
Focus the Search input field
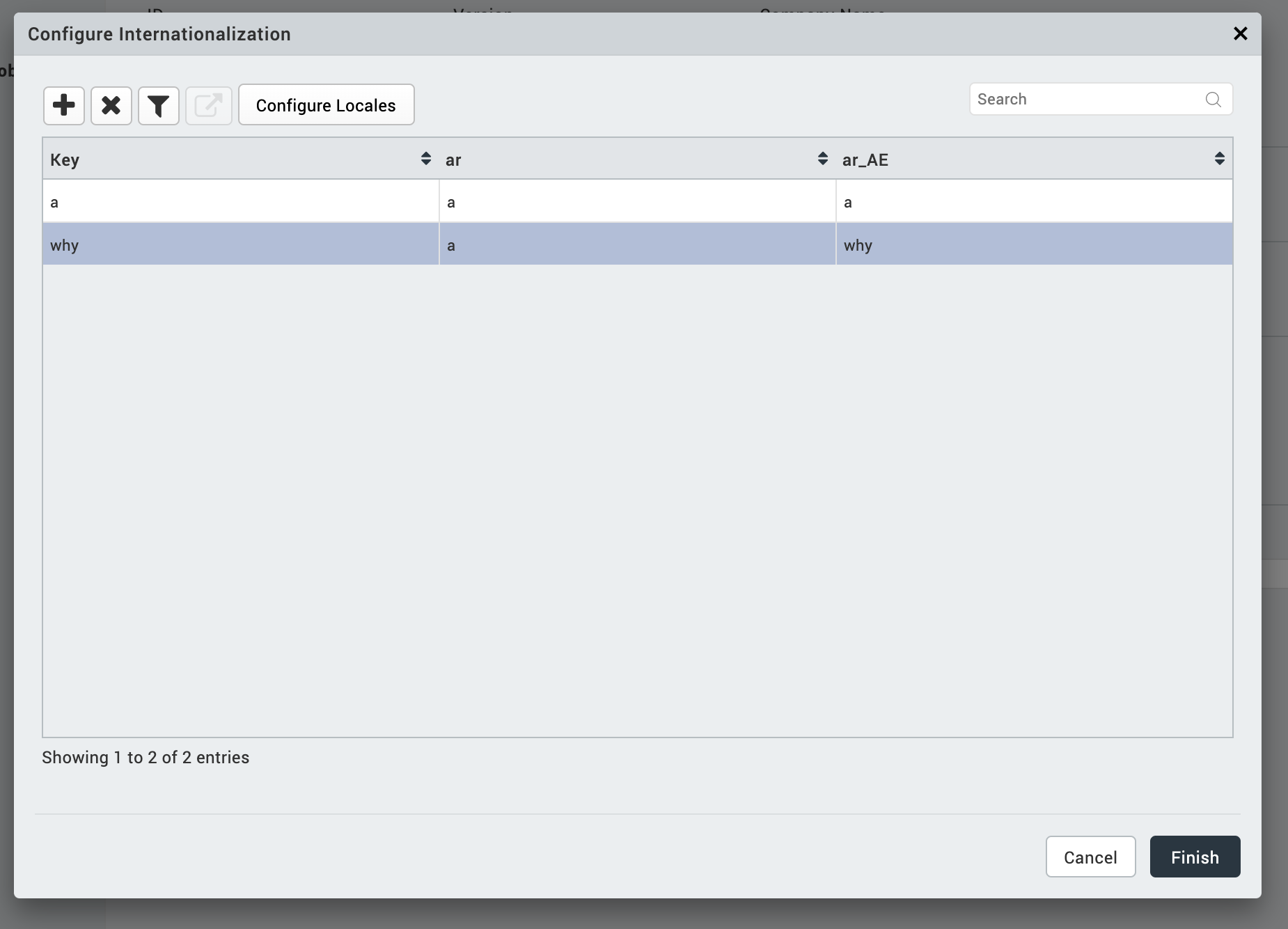point(1086,100)
